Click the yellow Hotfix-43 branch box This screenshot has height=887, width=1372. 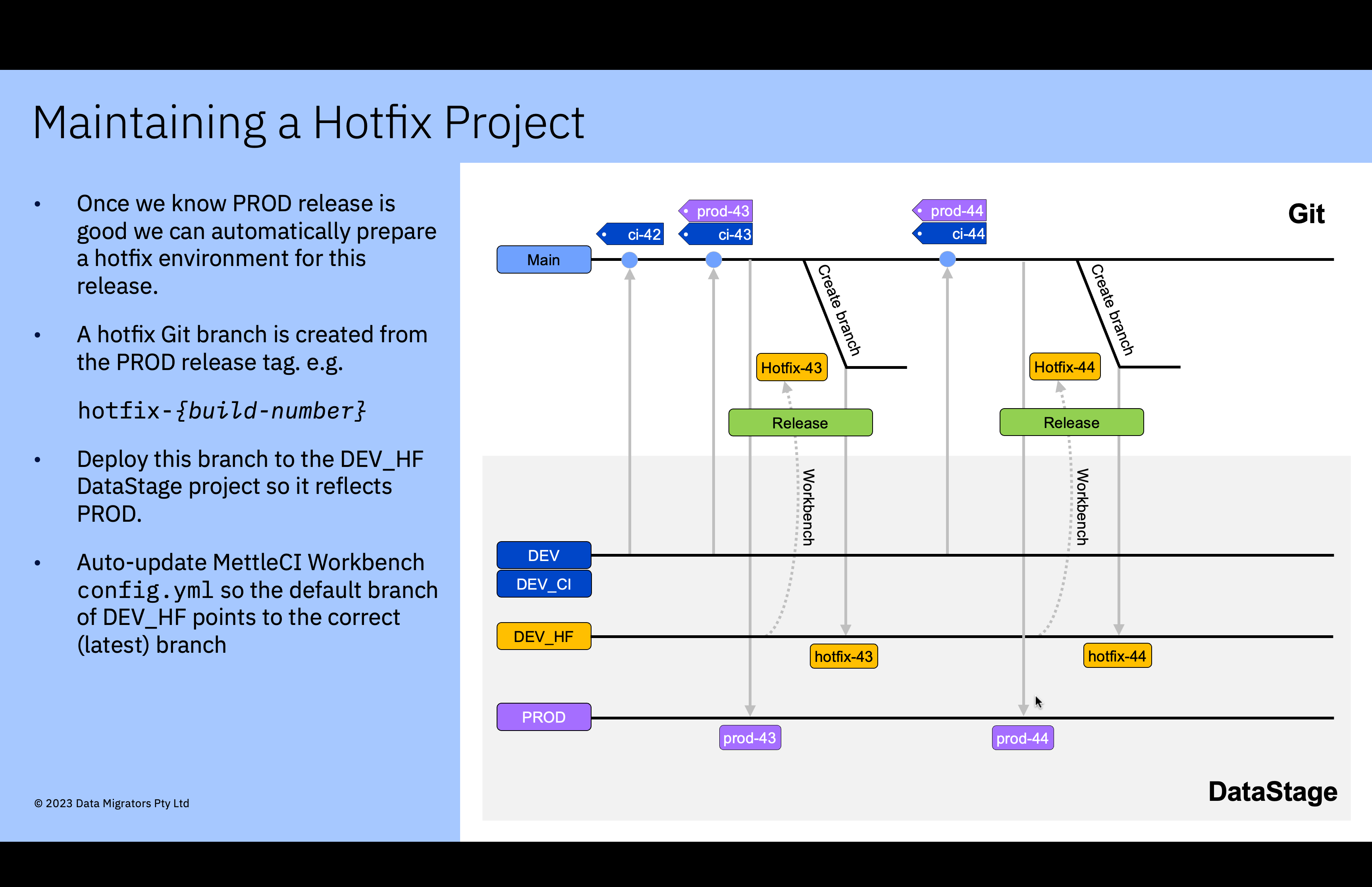791,368
